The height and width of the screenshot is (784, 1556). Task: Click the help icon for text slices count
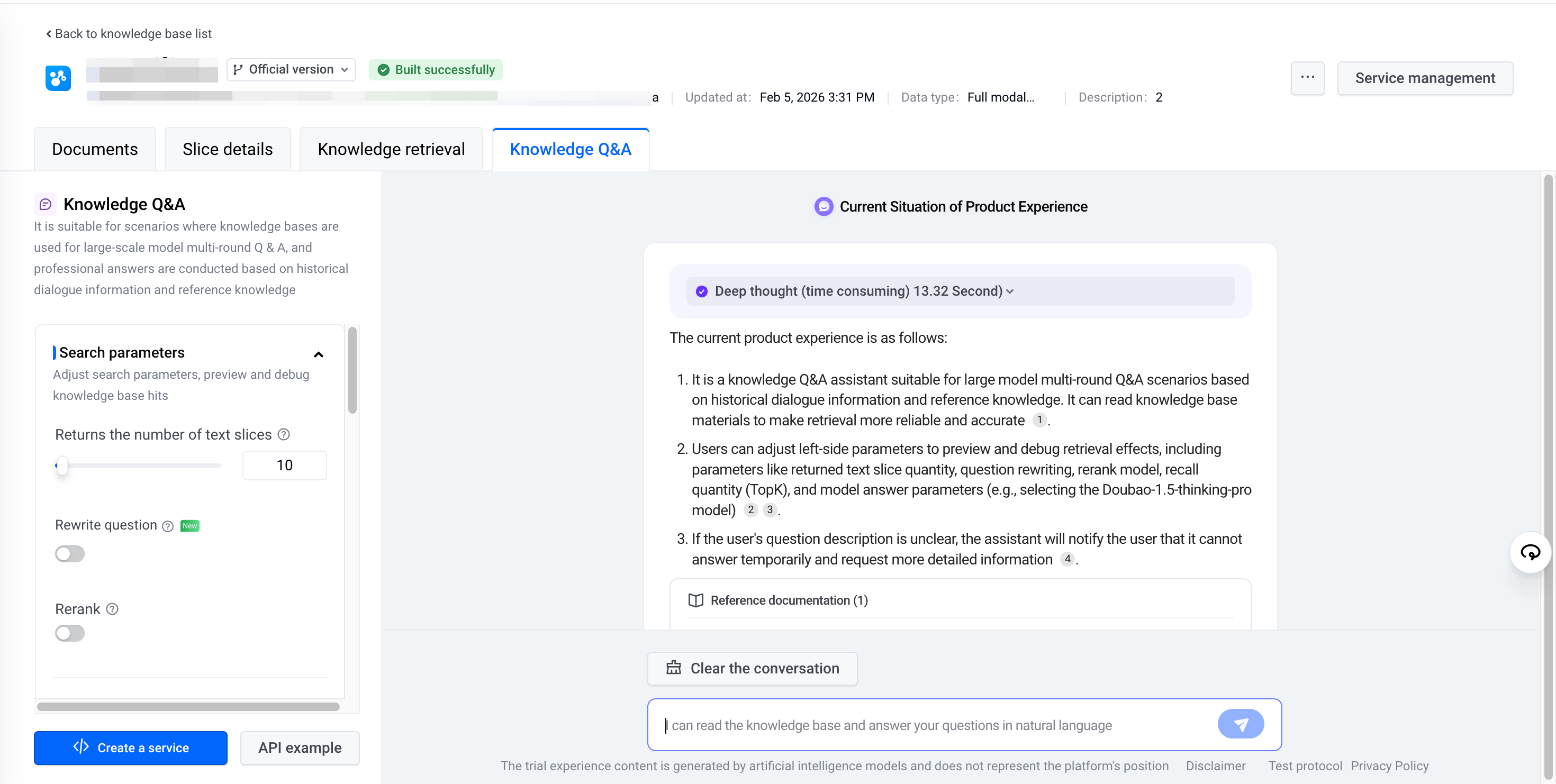[x=283, y=434]
